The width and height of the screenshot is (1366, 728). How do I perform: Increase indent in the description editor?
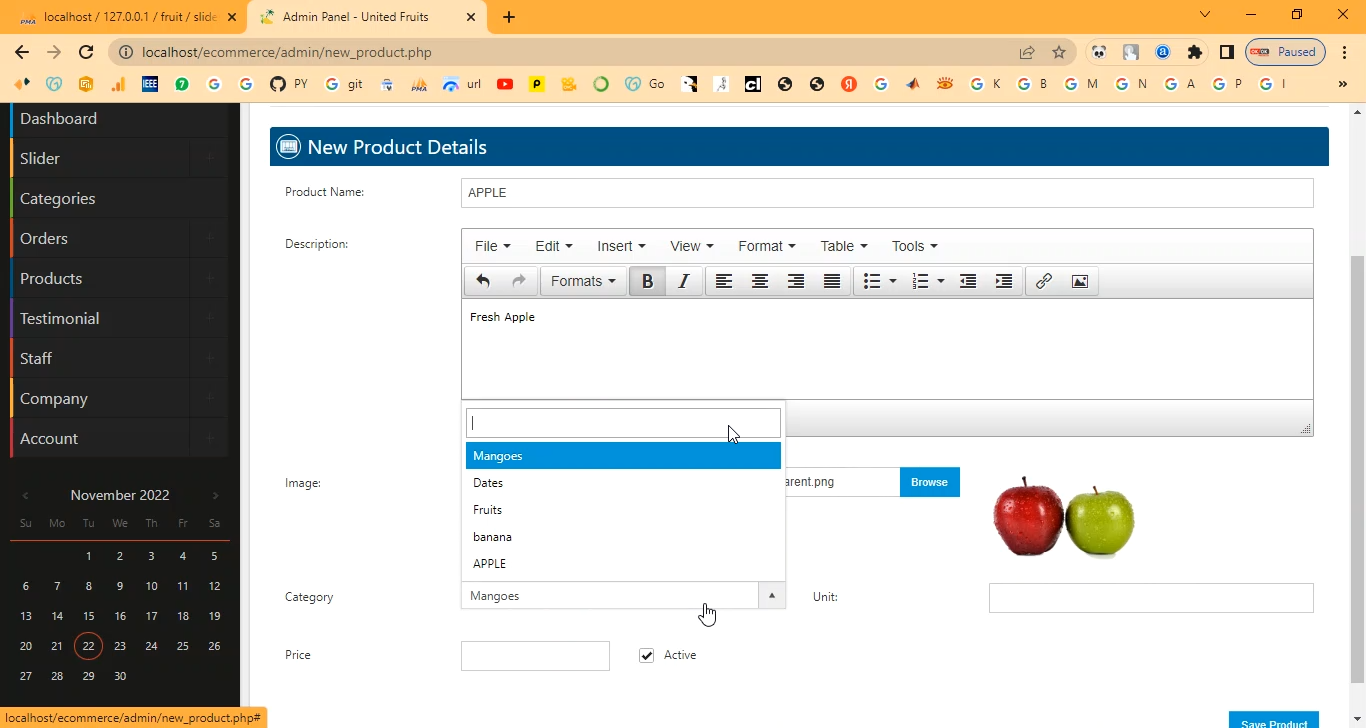tap(1004, 282)
